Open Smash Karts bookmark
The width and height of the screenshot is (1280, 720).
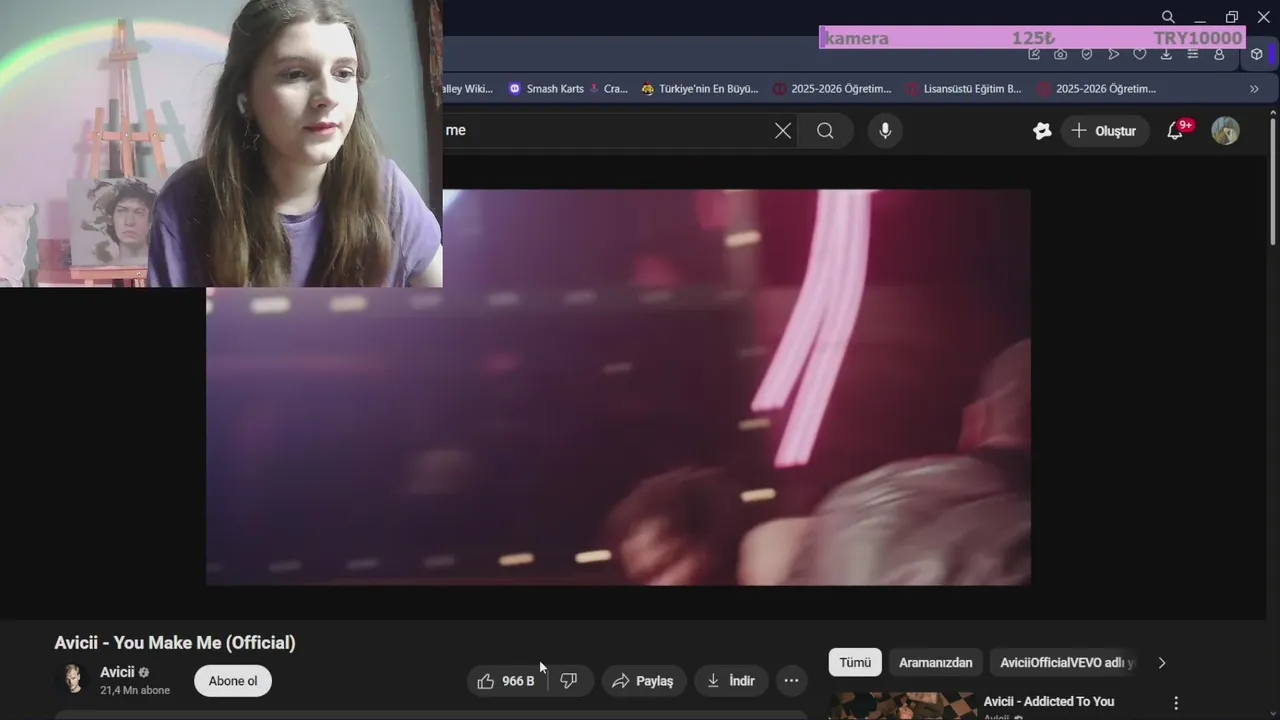tap(546, 89)
